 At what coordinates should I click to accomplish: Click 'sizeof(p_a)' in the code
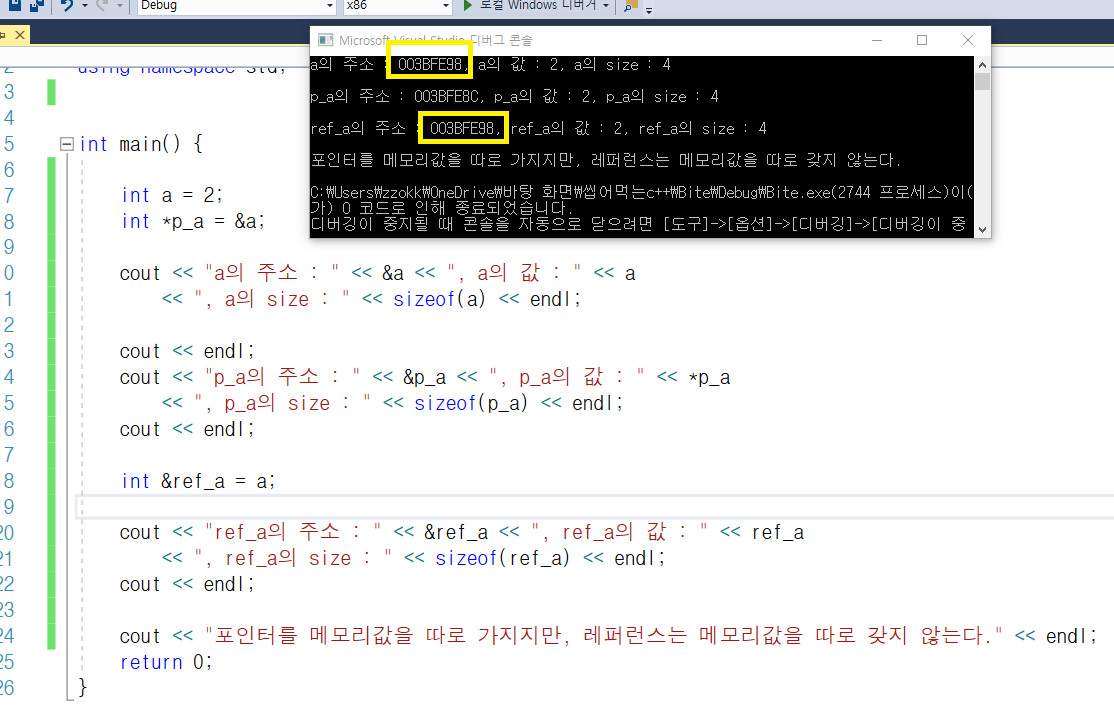(471, 404)
